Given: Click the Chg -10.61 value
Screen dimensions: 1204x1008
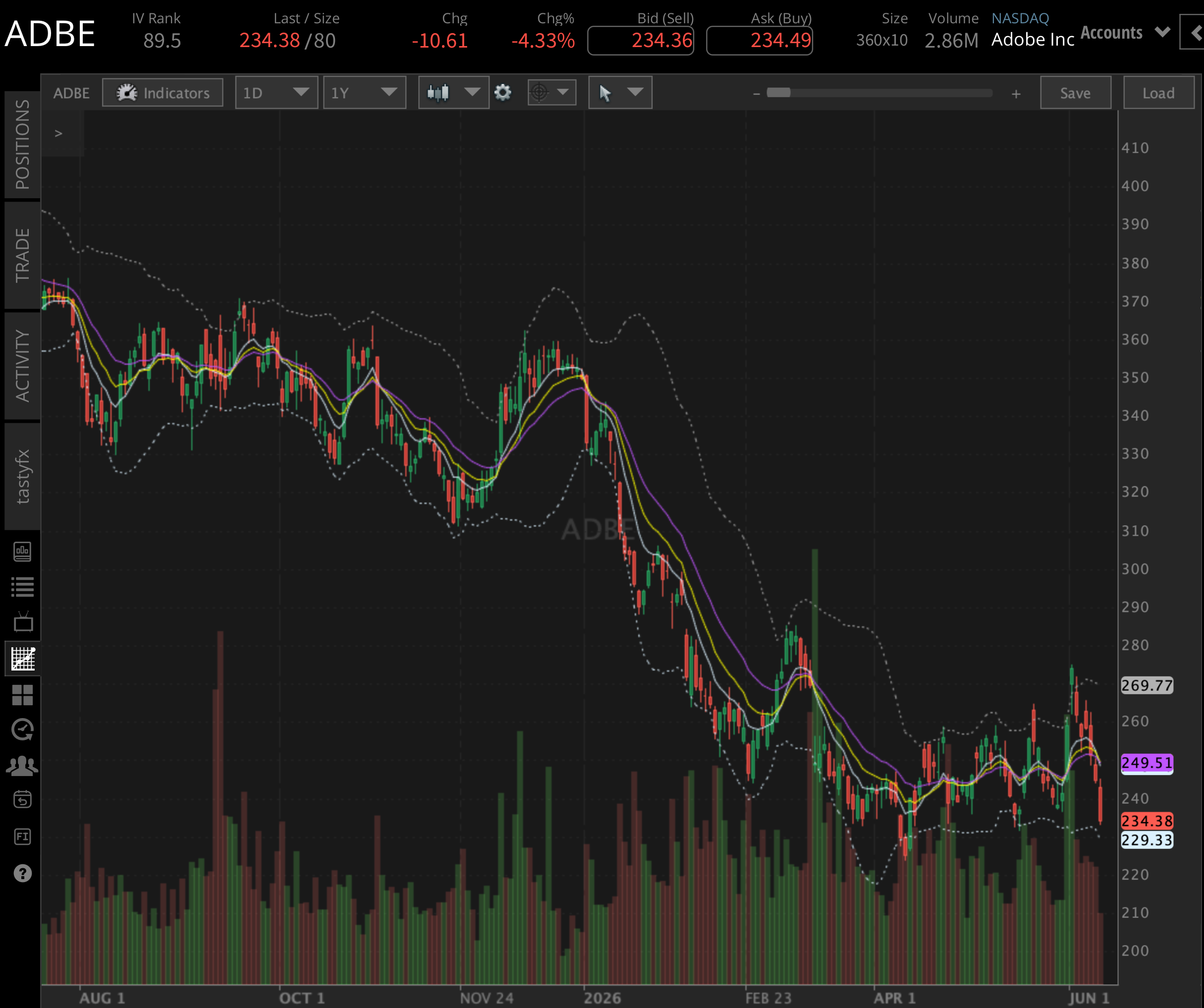Looking at the screenshot, I should (440, 41).
